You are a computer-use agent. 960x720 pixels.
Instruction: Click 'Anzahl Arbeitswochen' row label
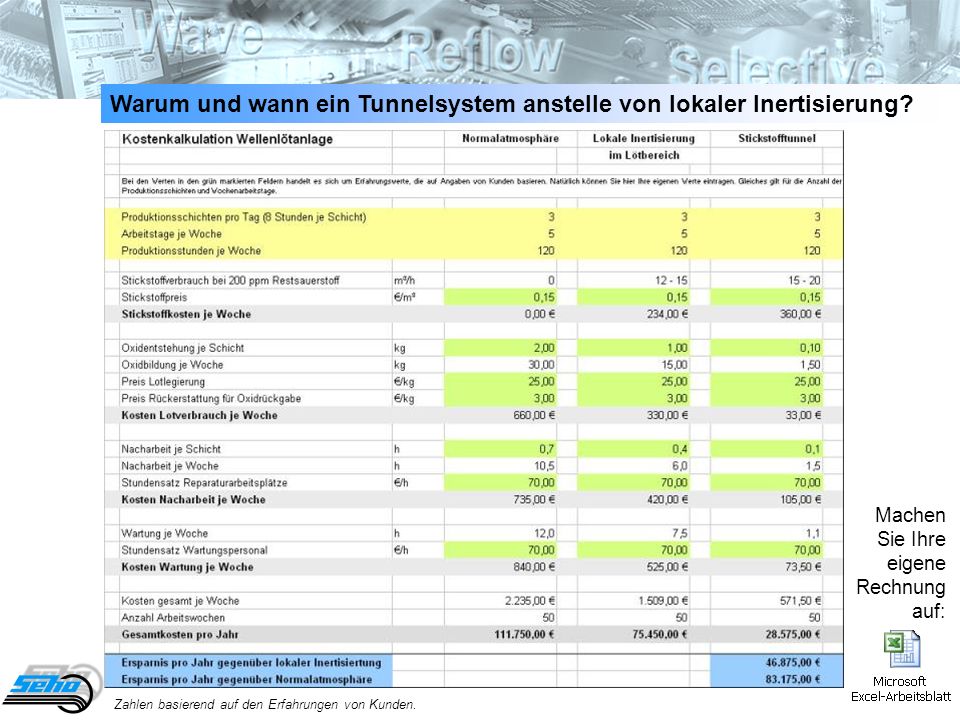[x=173, y=618]
